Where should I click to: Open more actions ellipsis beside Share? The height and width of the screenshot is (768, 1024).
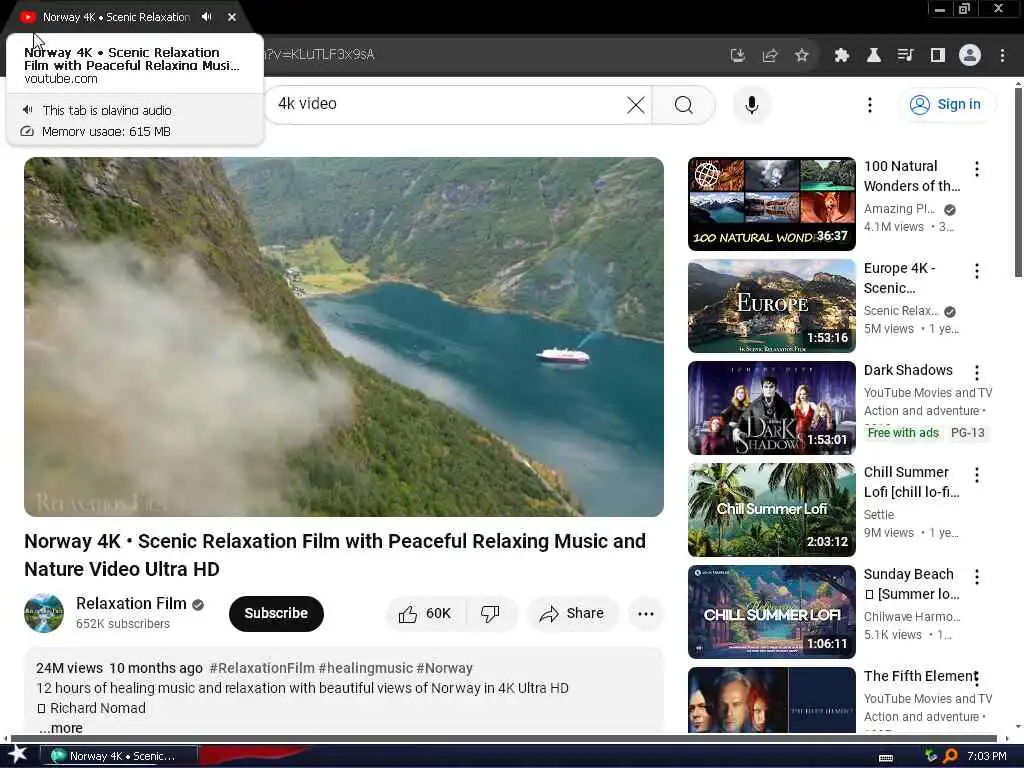tap(646, 613)
